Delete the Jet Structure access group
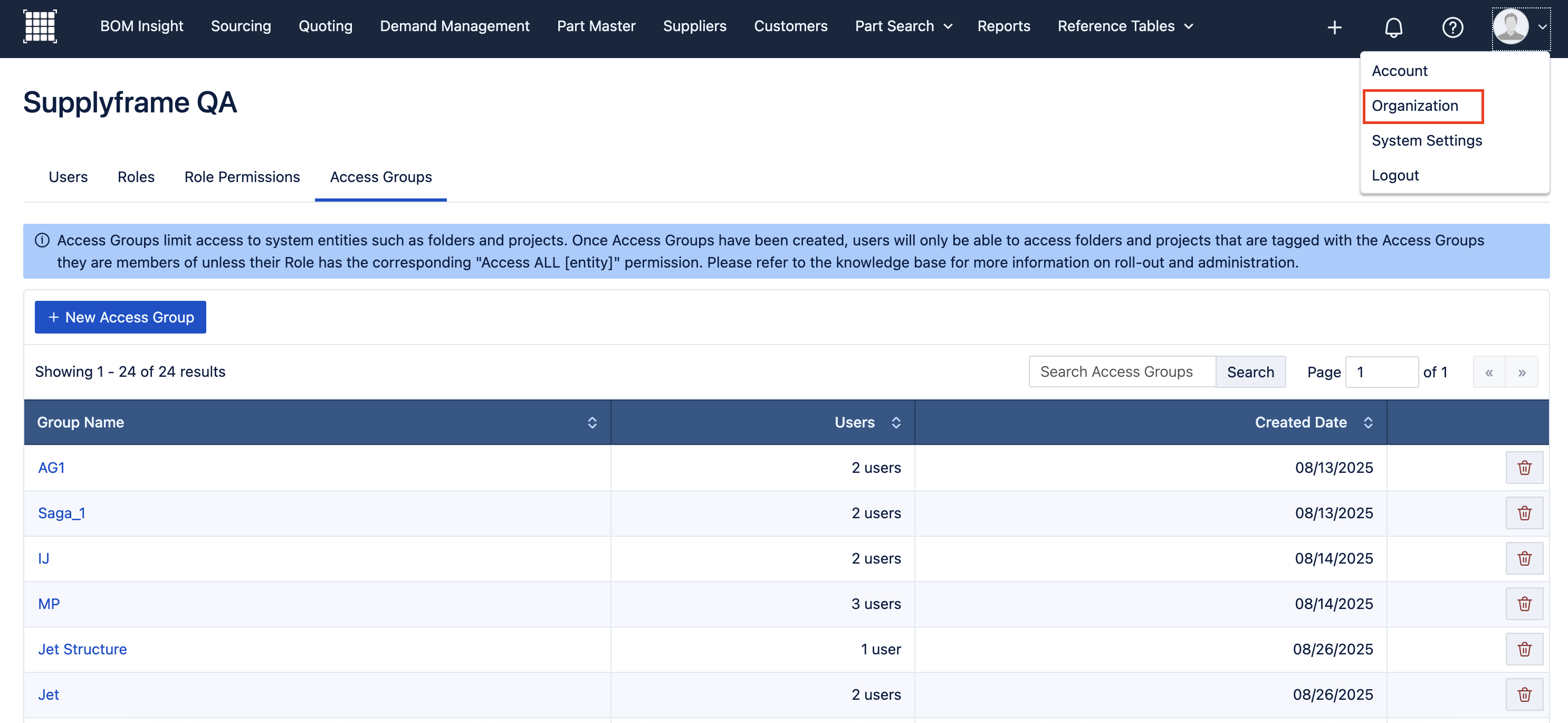The image size is (1568, 723). tap(1524, 649)
